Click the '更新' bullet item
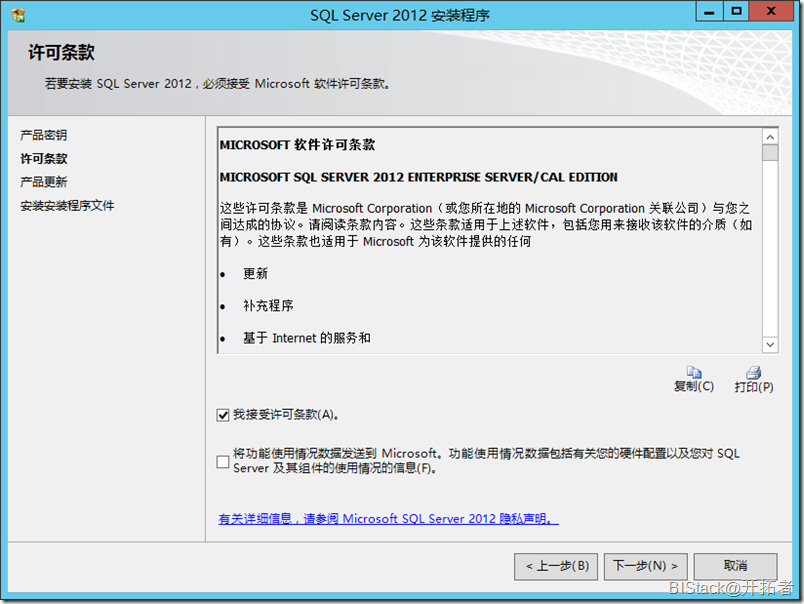 click(255, 274)
